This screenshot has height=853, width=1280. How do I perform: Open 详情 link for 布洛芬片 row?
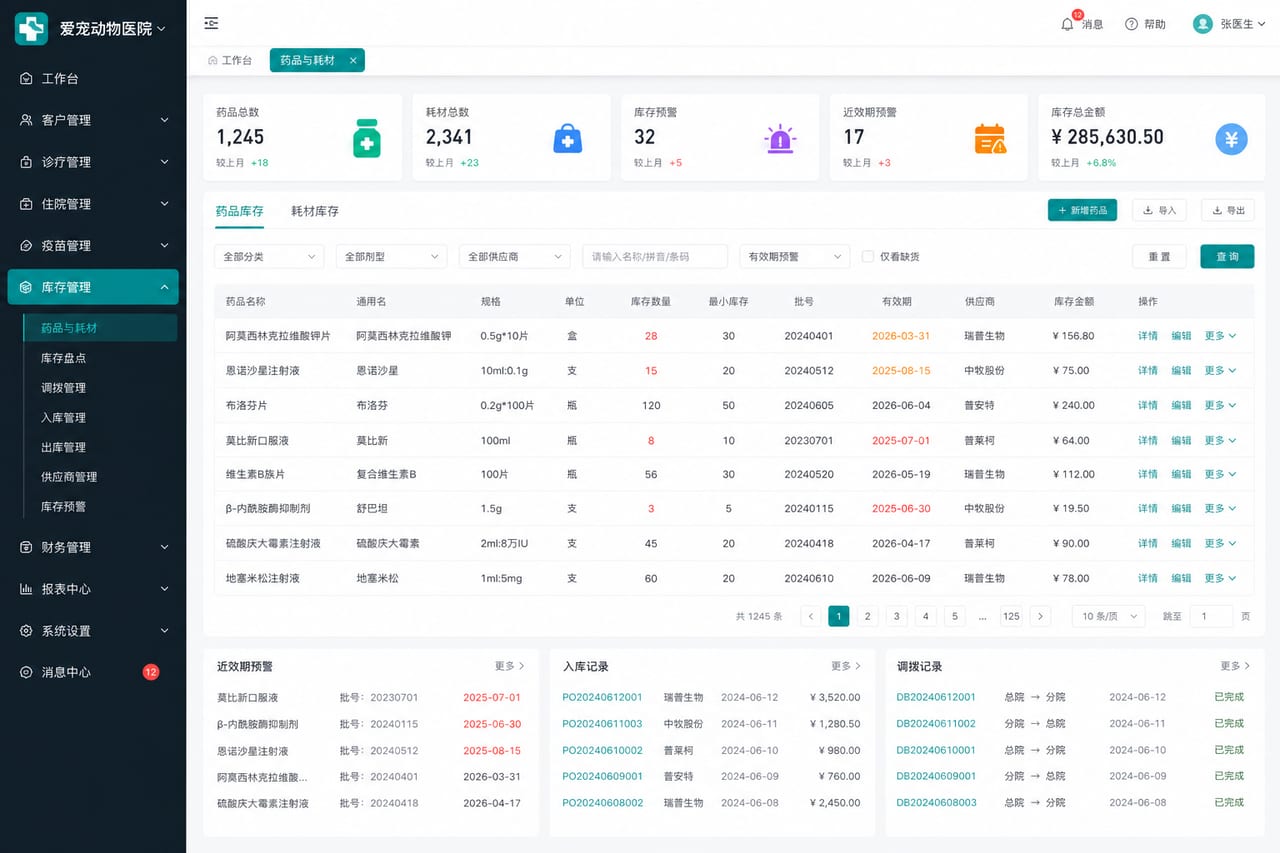[x=1148, y=405]
